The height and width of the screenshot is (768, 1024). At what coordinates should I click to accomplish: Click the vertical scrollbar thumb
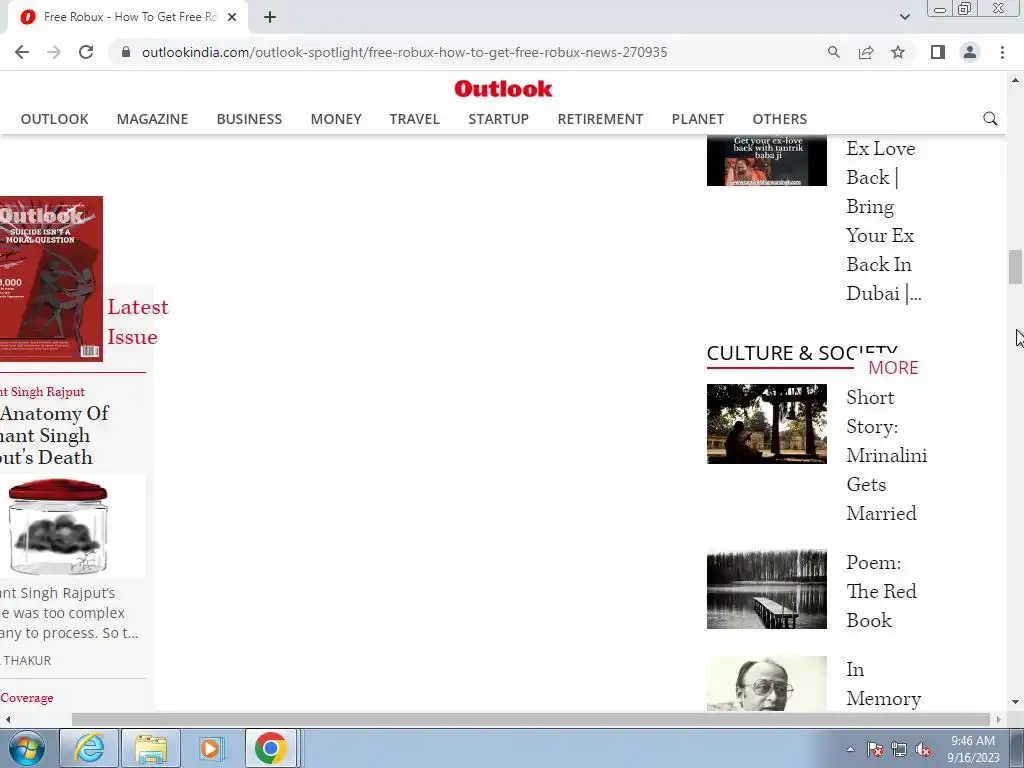1015,266
